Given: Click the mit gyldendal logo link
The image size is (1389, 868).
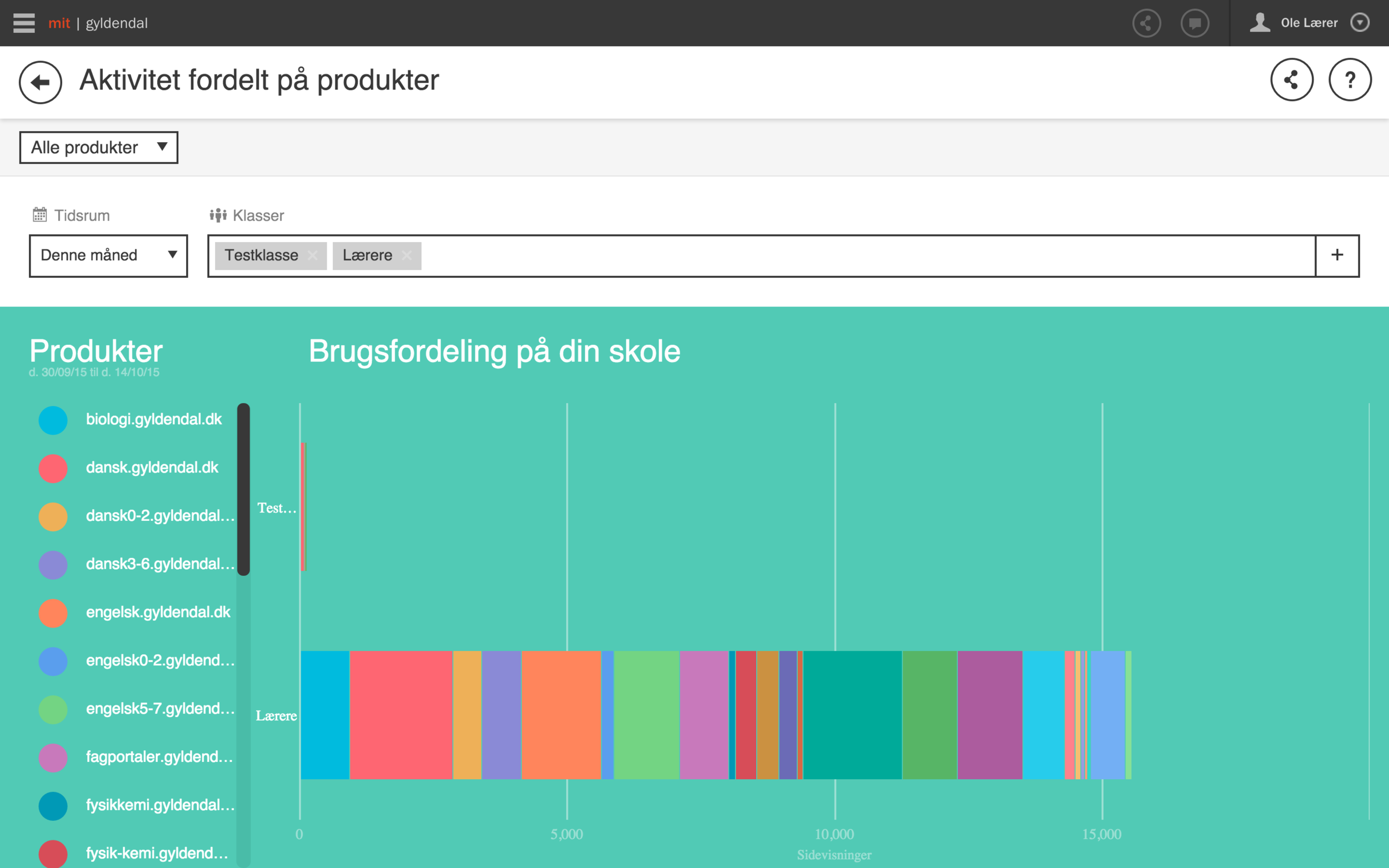Looking at the screenshot, I should (x=98, y=23).
